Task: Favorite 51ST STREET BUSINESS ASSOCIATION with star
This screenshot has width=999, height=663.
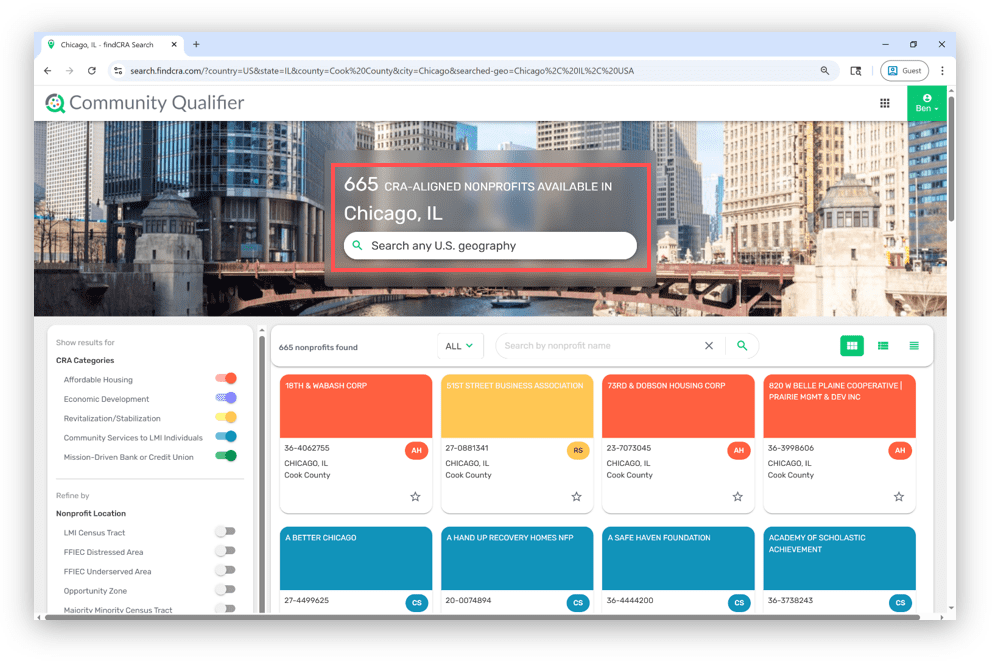Action: click(577, 497)
